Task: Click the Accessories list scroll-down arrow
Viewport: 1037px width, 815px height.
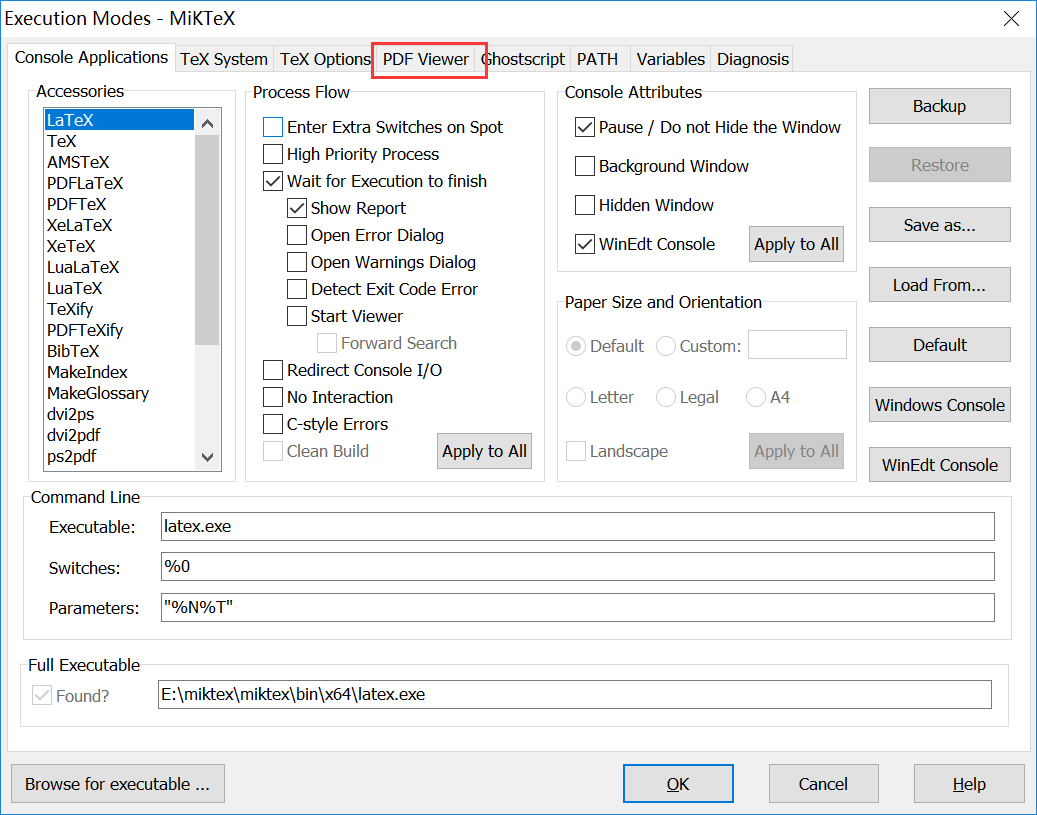Action: tap(207, 457)
